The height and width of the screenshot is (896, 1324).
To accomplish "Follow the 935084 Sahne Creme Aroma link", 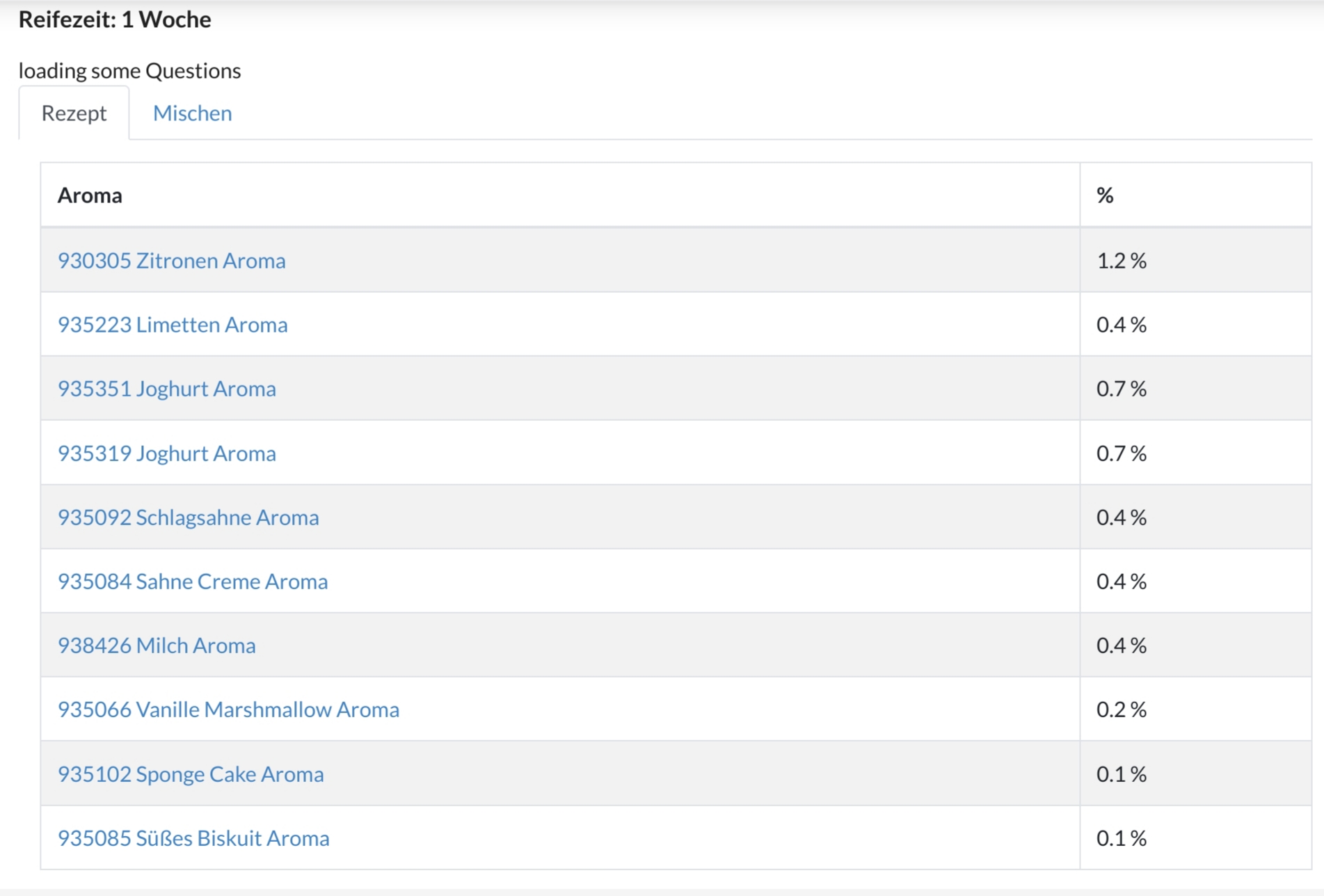I will point(192,581).
